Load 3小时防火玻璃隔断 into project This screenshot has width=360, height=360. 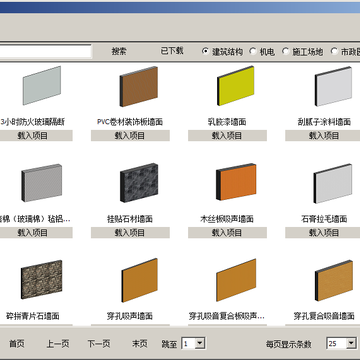coord(33,135)
